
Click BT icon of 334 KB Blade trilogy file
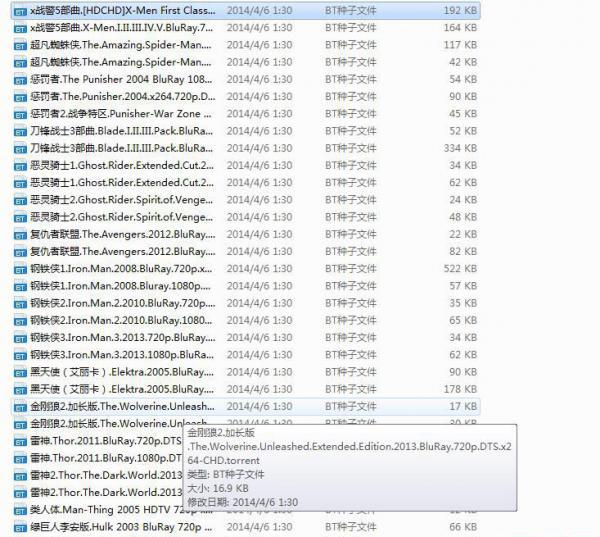[20, 149]
